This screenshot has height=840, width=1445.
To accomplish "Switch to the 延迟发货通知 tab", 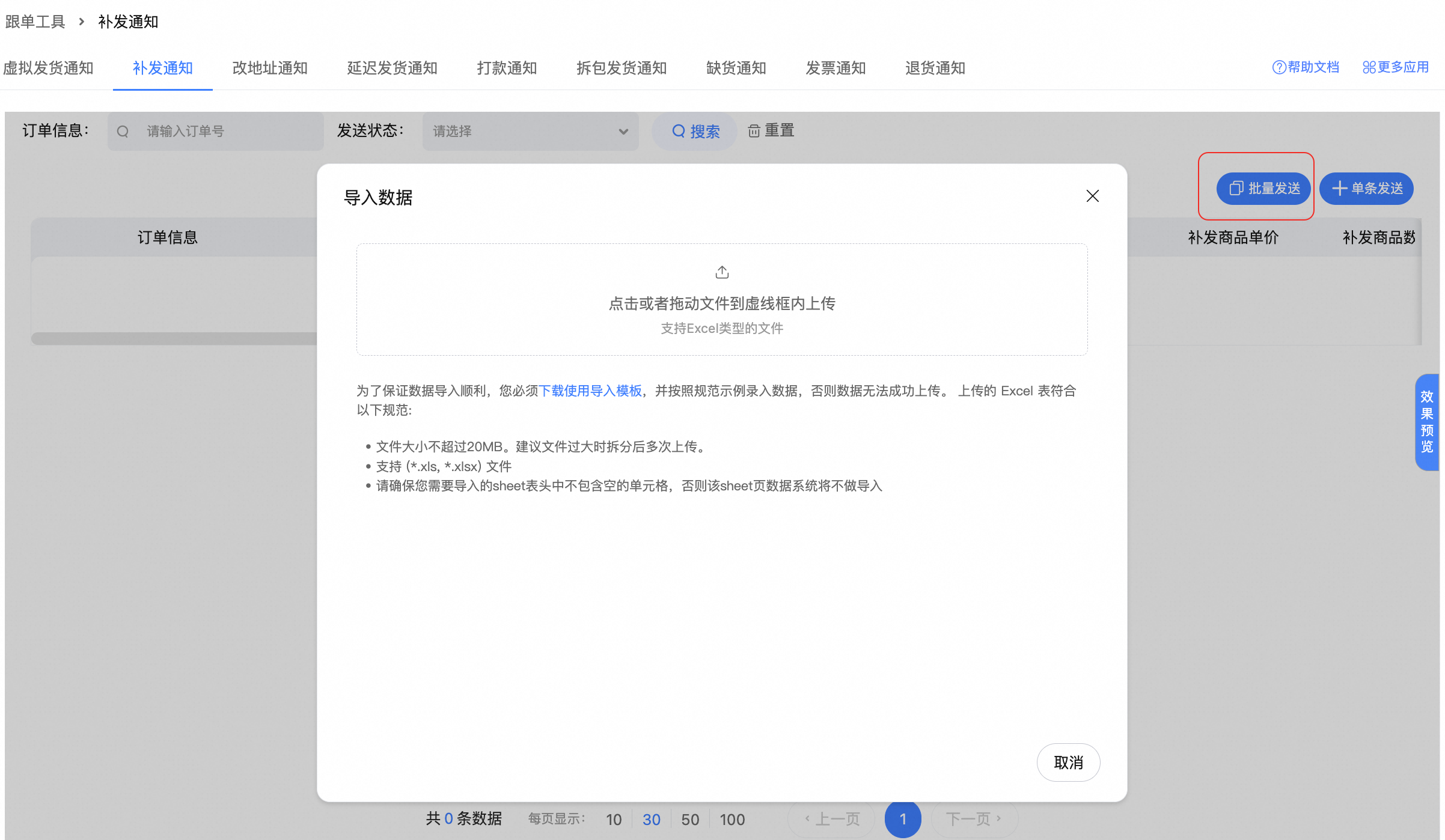I will click(x=392, y=68).
